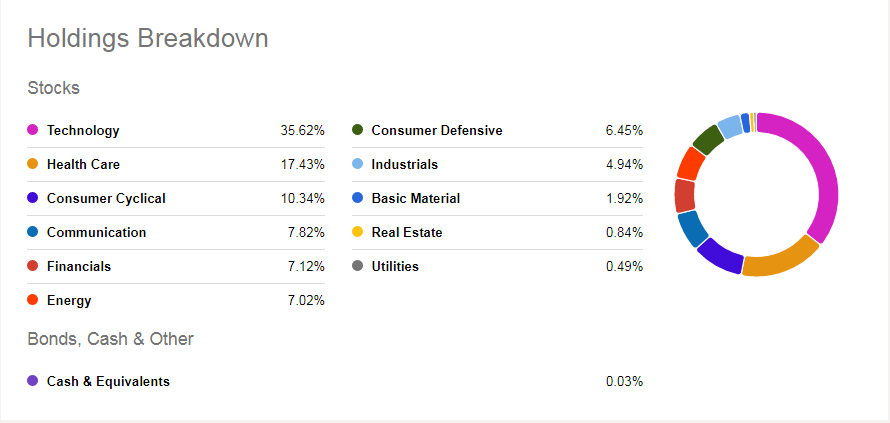The width and height of the screenshot is (890, 423).
Task: Click the Technology 35.62% value
Action: [x=303, y=130]
